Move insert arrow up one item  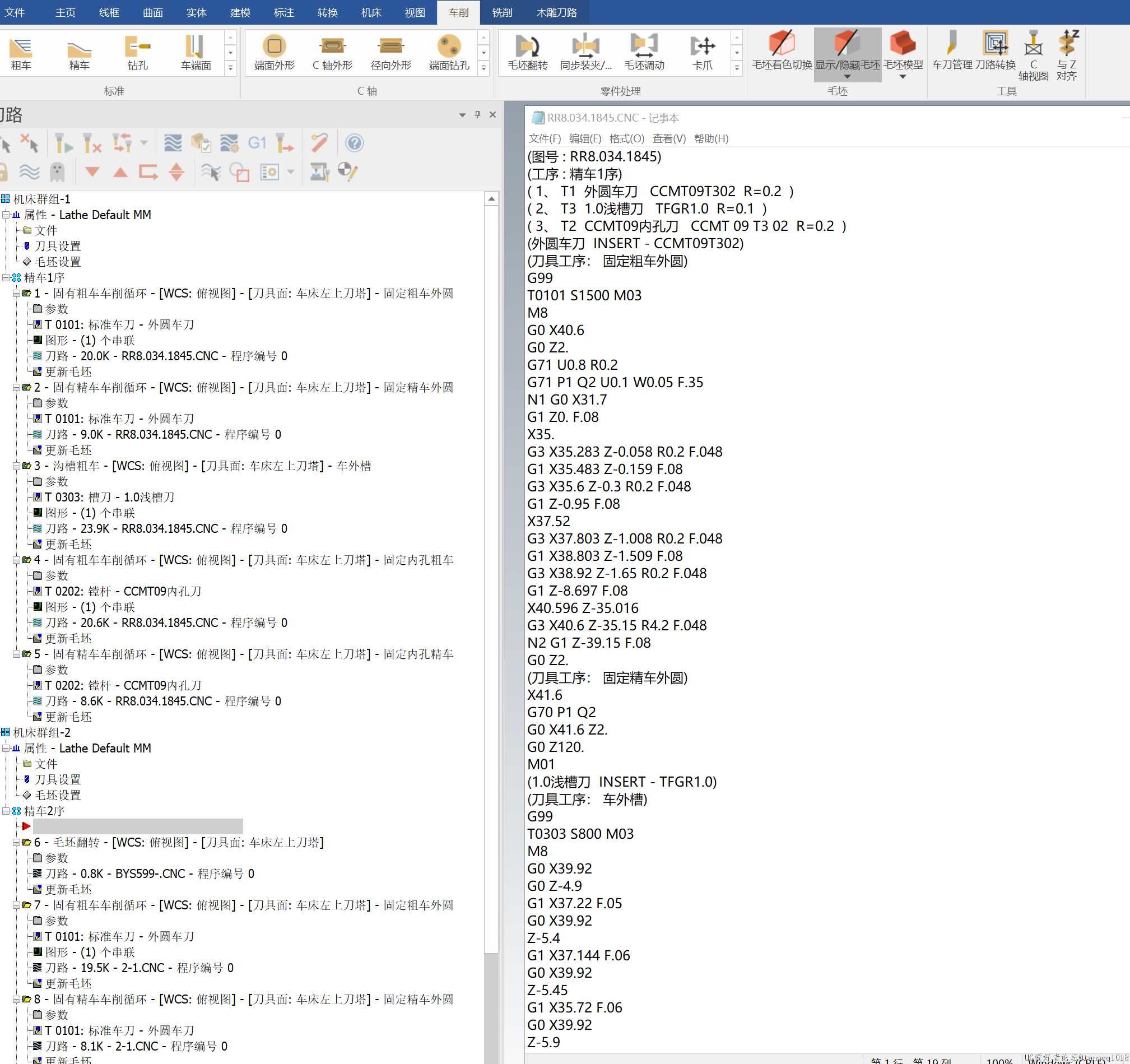120,171
